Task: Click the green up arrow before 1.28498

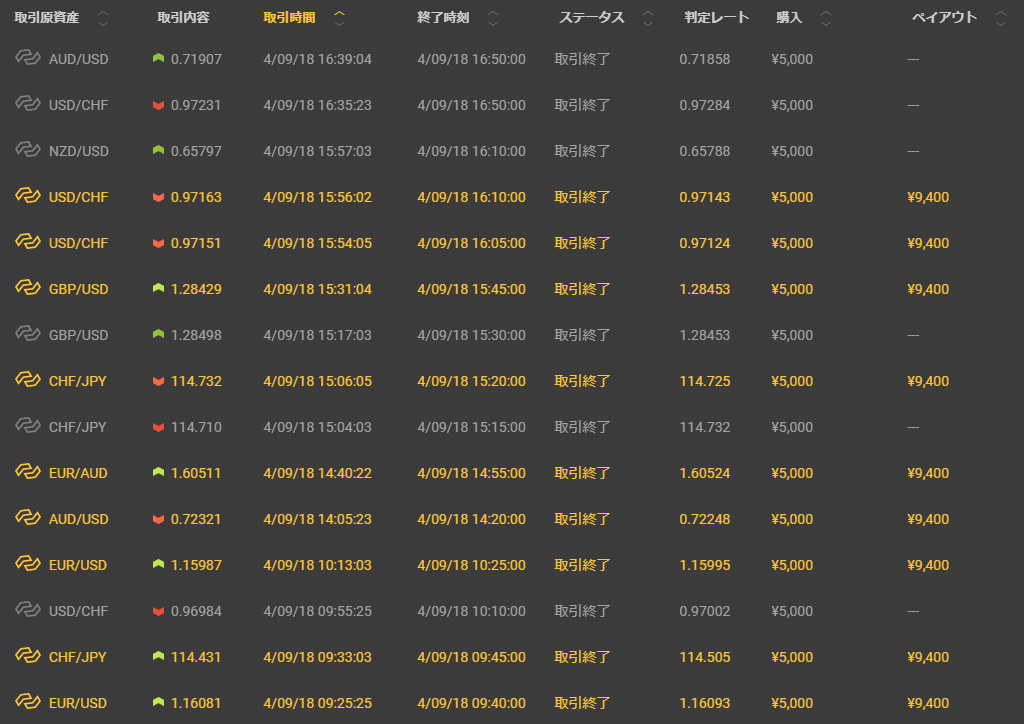Action: (x=158, y=334)
